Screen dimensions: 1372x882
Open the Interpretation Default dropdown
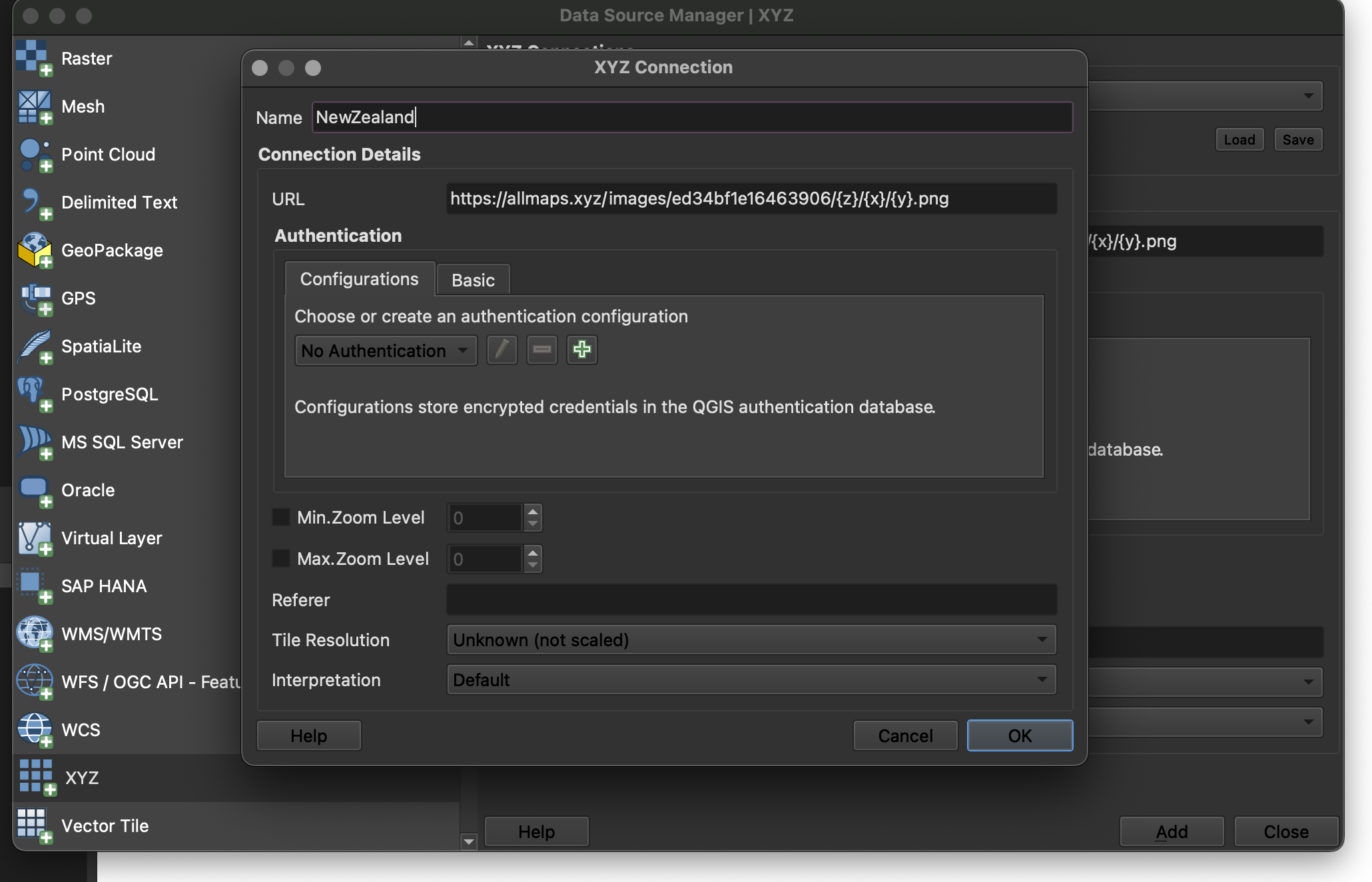click(751, 679)
